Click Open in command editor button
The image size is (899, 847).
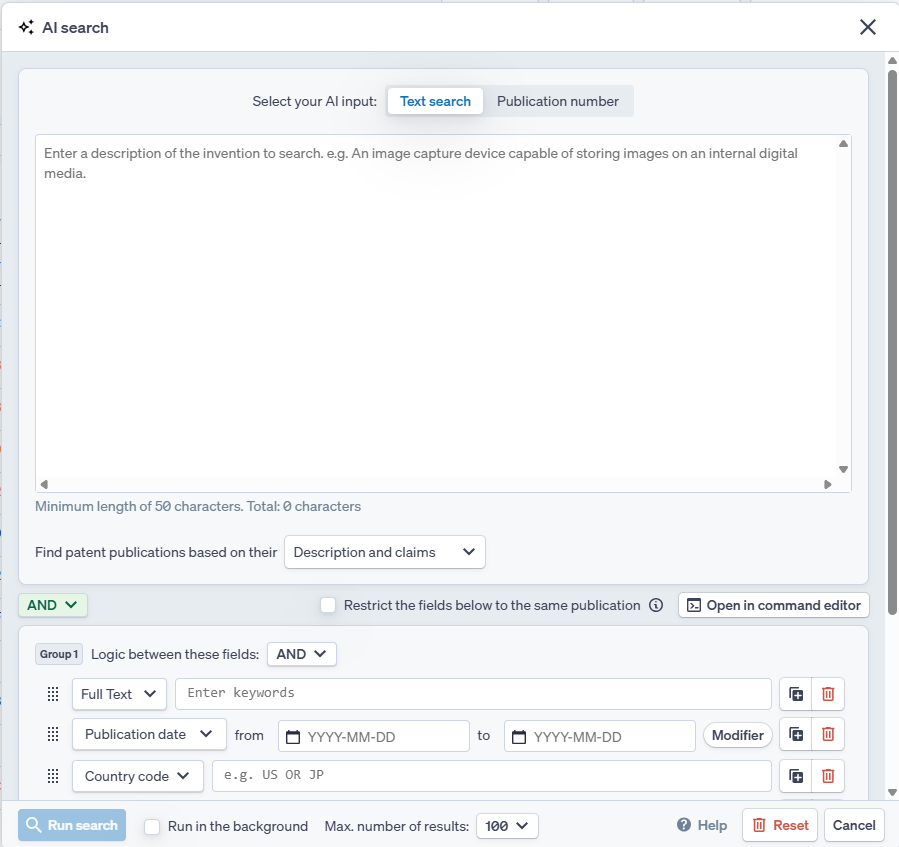point(773,605)
